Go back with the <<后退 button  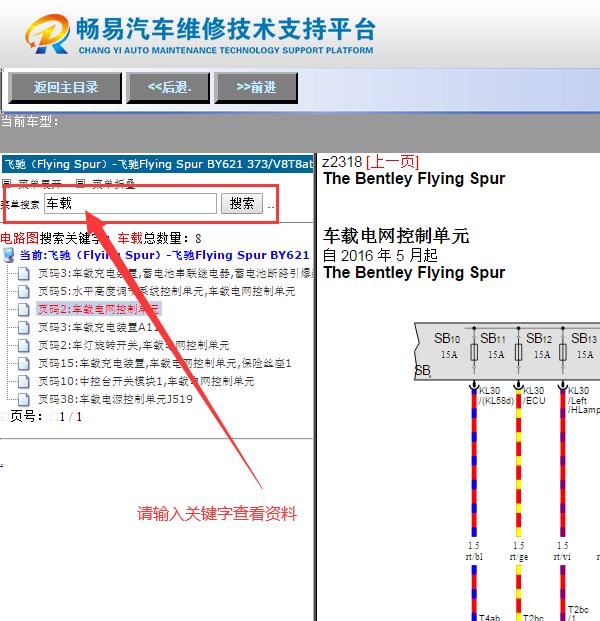(168, 88)
